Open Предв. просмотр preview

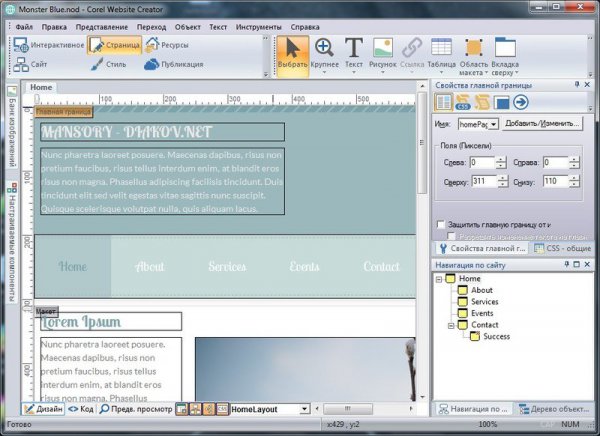click(x=136, y=409)
